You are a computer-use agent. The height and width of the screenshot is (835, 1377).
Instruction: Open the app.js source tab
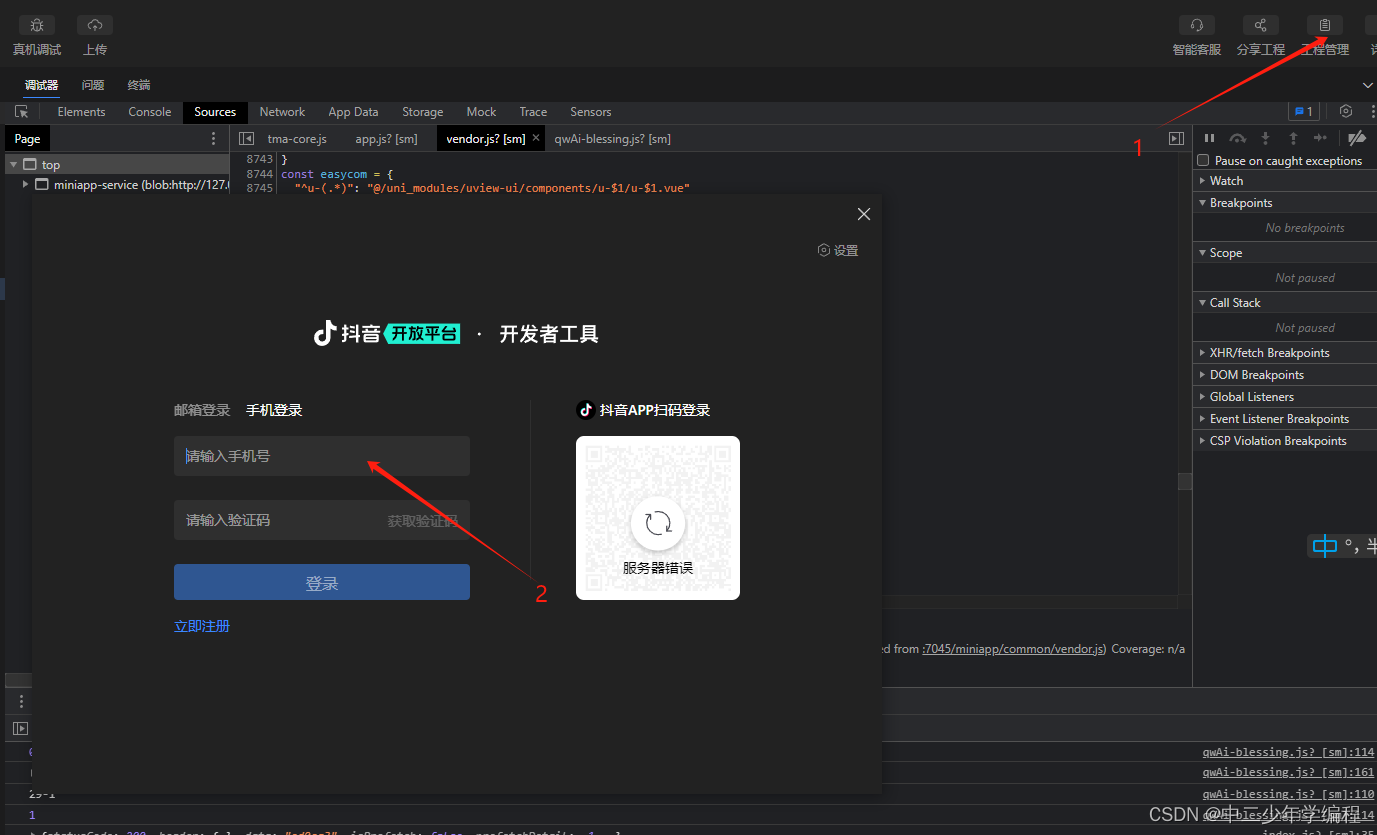[x=386, y=139]
